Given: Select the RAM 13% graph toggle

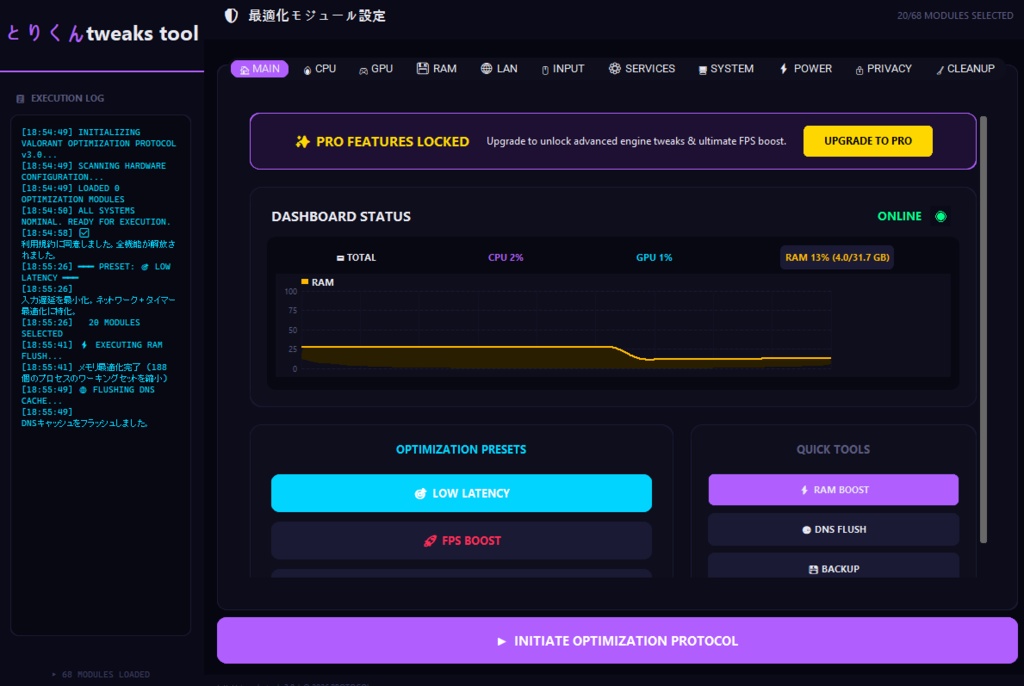Looking at the screenshot, I should coord(837,257).
